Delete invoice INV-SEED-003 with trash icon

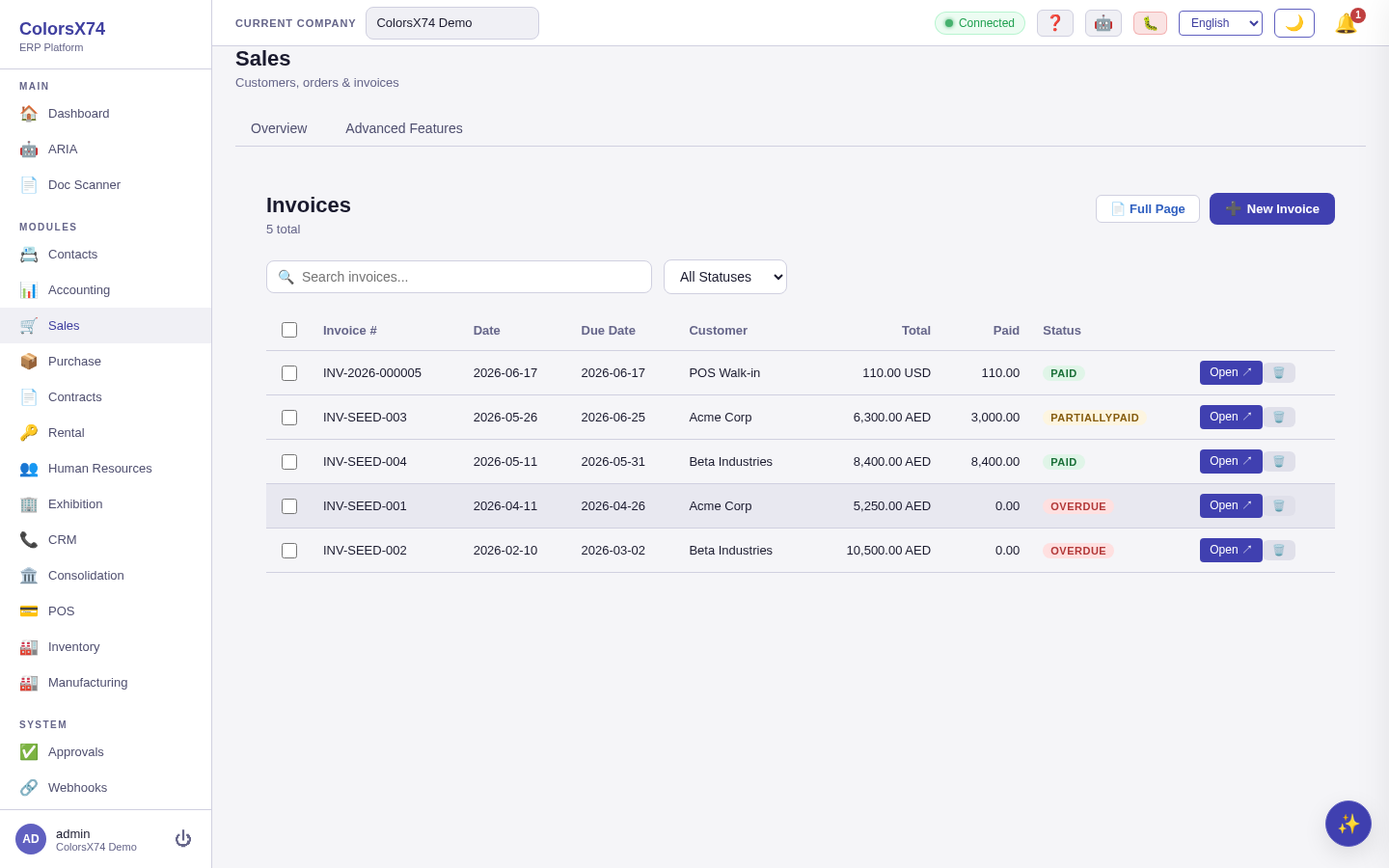[1279, 417]
